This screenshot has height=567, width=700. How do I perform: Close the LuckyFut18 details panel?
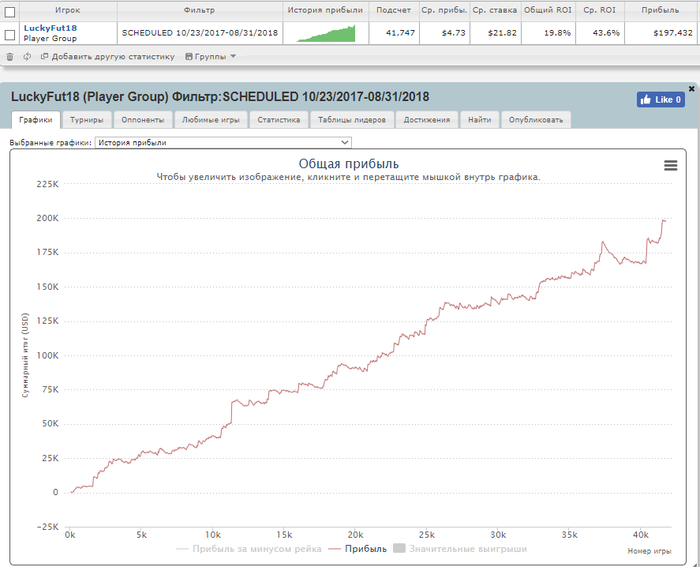[692, 89]
